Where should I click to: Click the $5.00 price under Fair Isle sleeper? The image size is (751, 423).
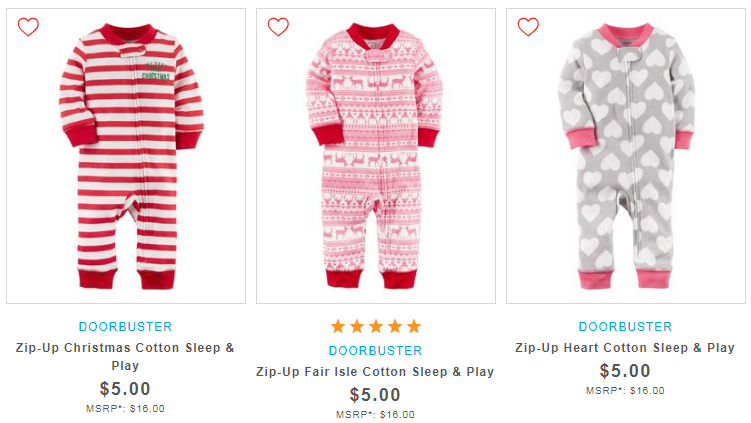coord(375,395)
